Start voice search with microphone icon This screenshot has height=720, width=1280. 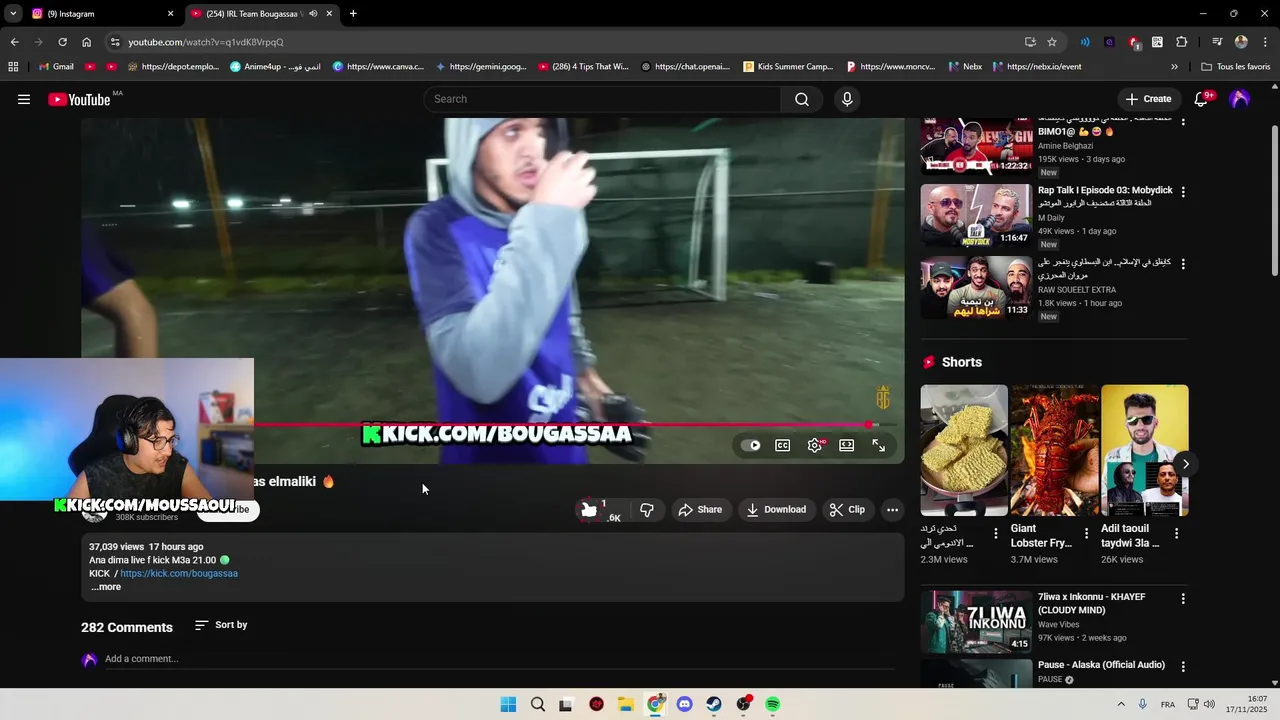[x=847, y=99]
